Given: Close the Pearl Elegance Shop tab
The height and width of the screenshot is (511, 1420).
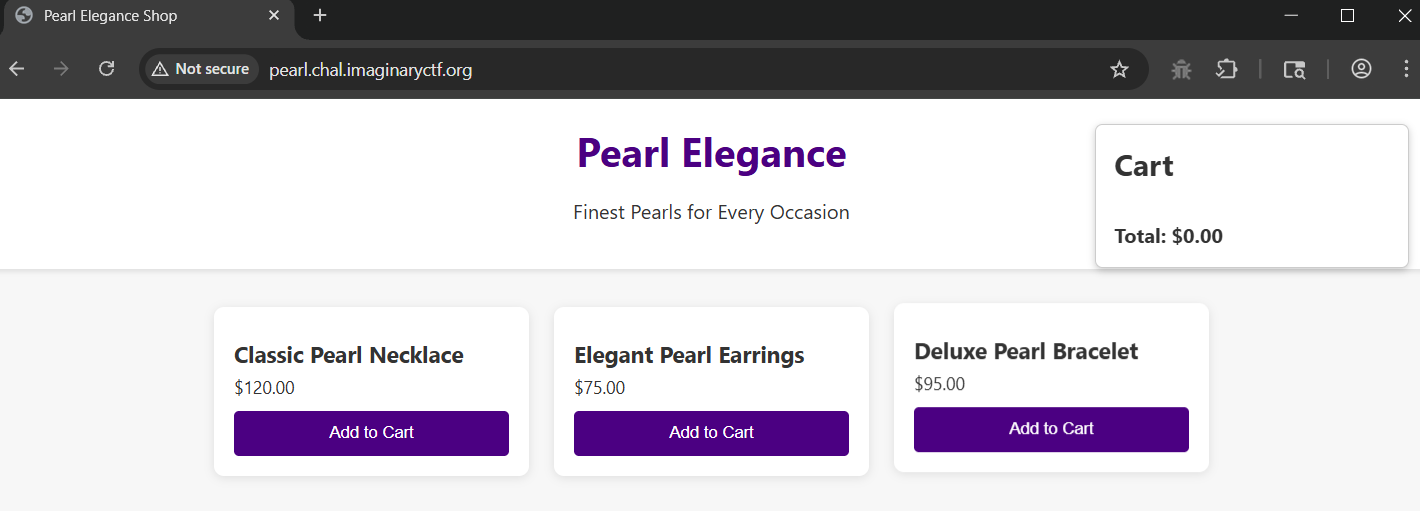Looking at the screenshot, I should (274, 16).
